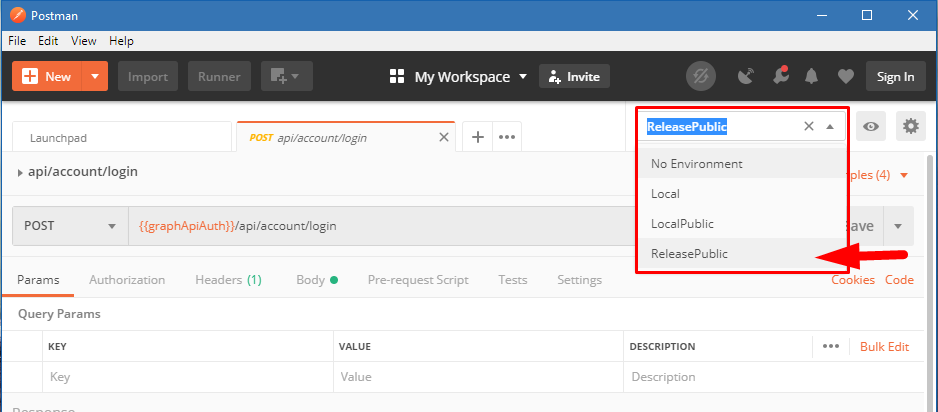Open the New button dropdown arrow
The width and height of the screenshot is (938, 412).
[95, 77]
